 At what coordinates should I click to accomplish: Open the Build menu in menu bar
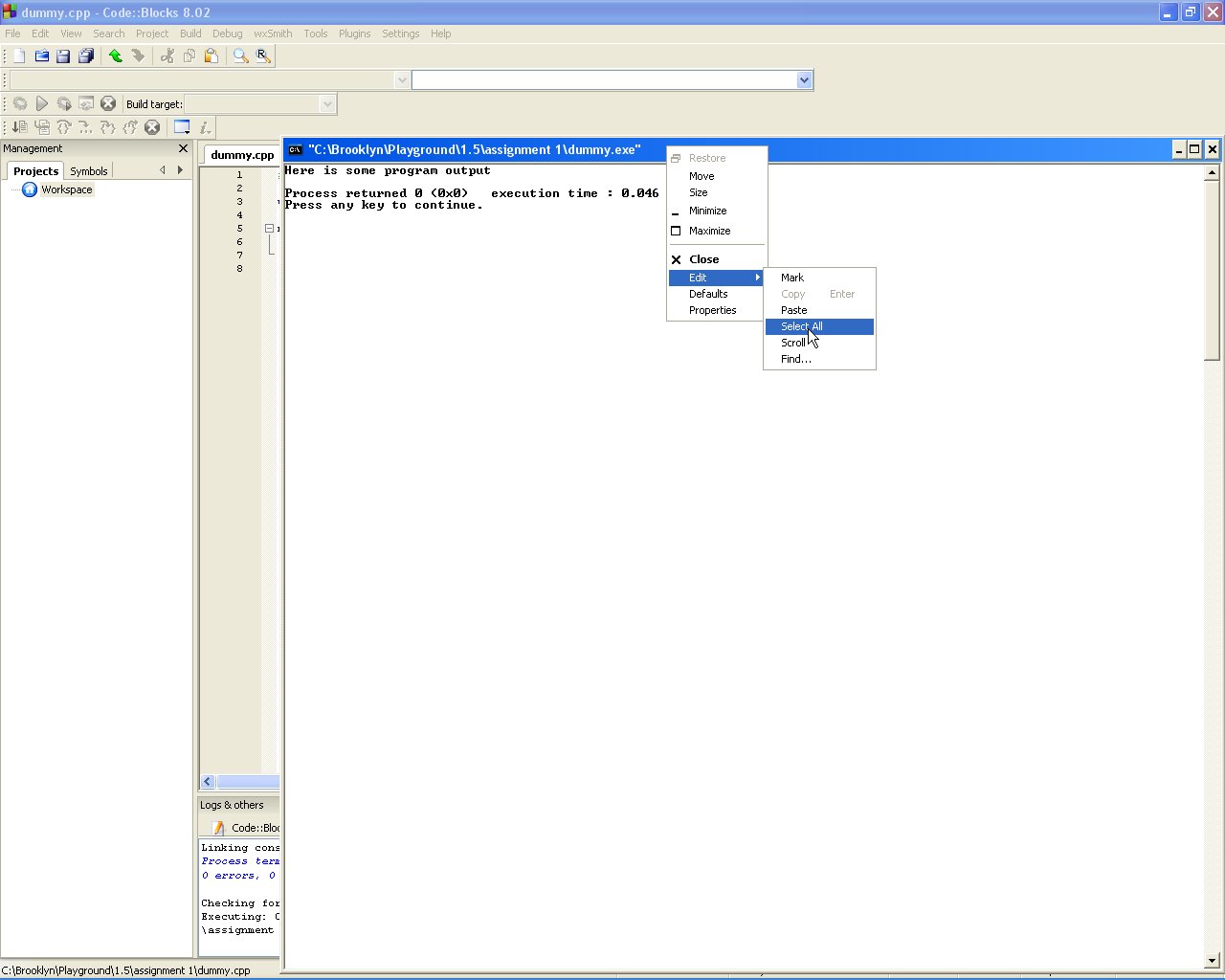coord(190,33)
